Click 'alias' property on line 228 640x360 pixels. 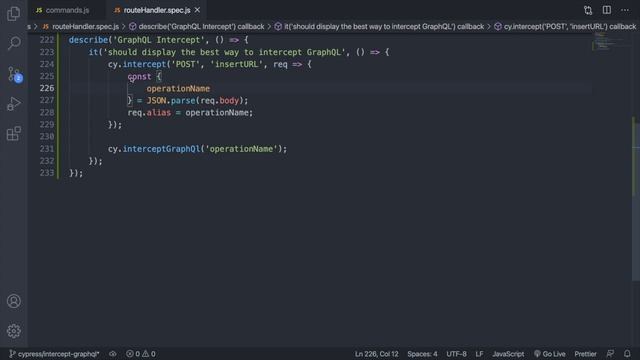(x=159, y=113)
